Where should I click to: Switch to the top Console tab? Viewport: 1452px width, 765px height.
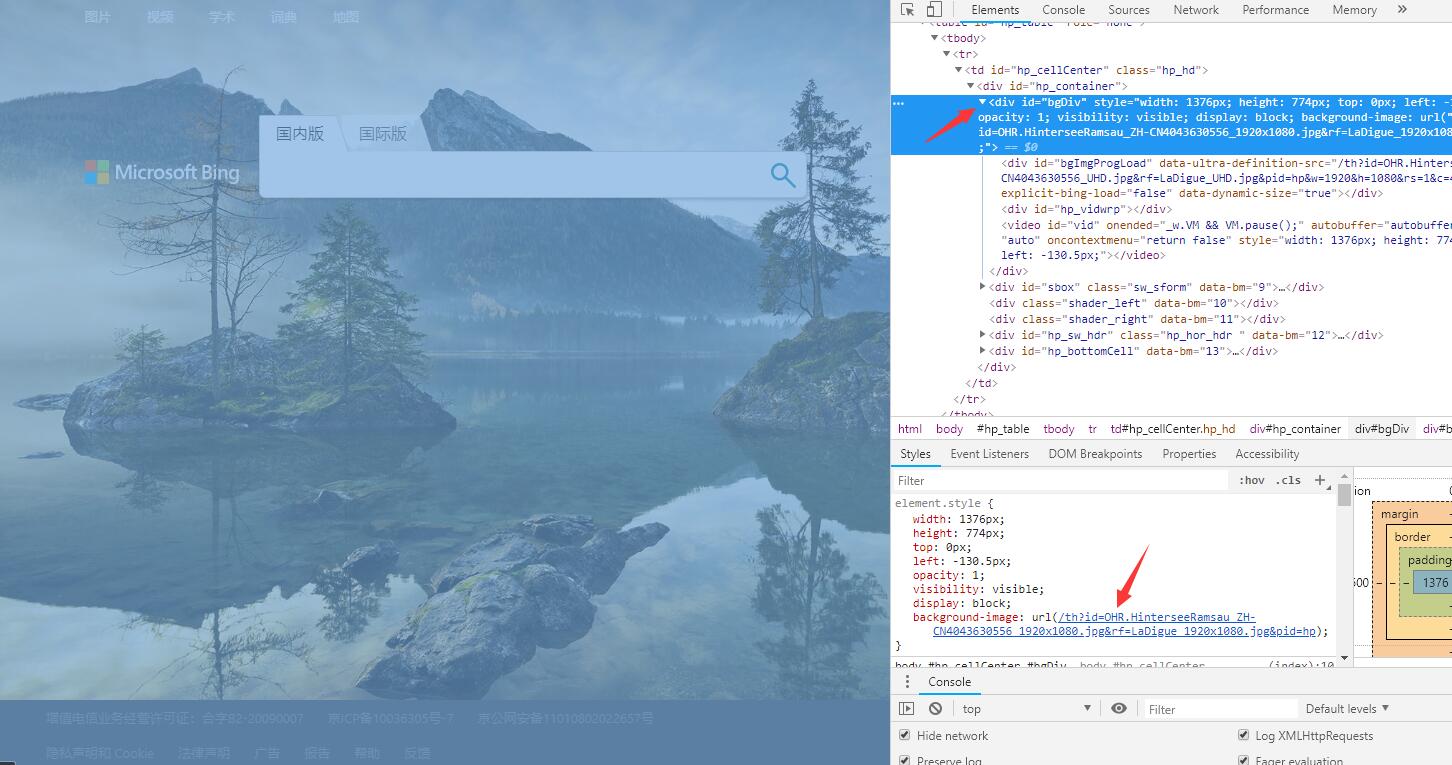coord(1063,9)
